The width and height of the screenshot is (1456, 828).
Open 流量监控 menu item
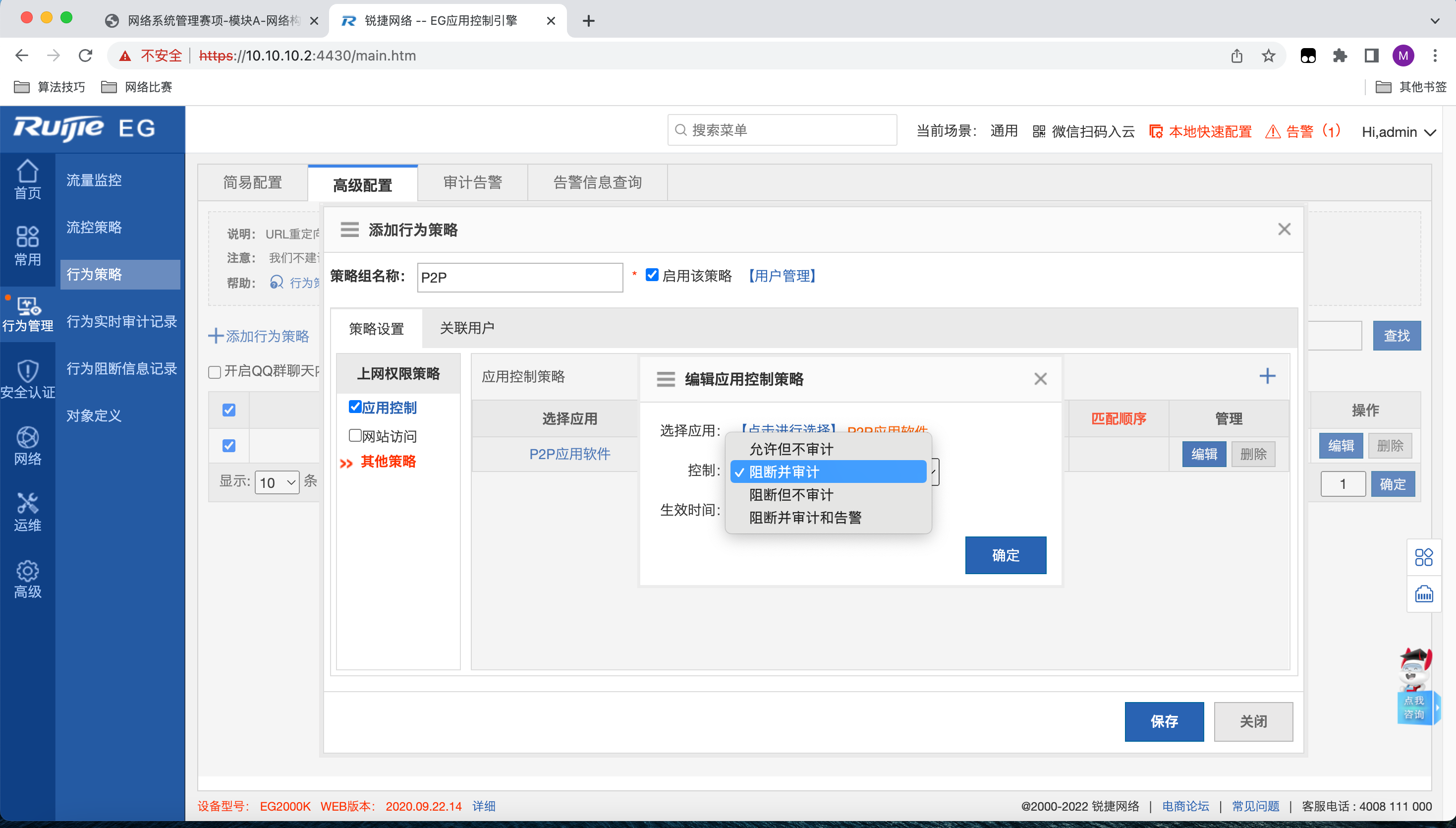[94, 180]
